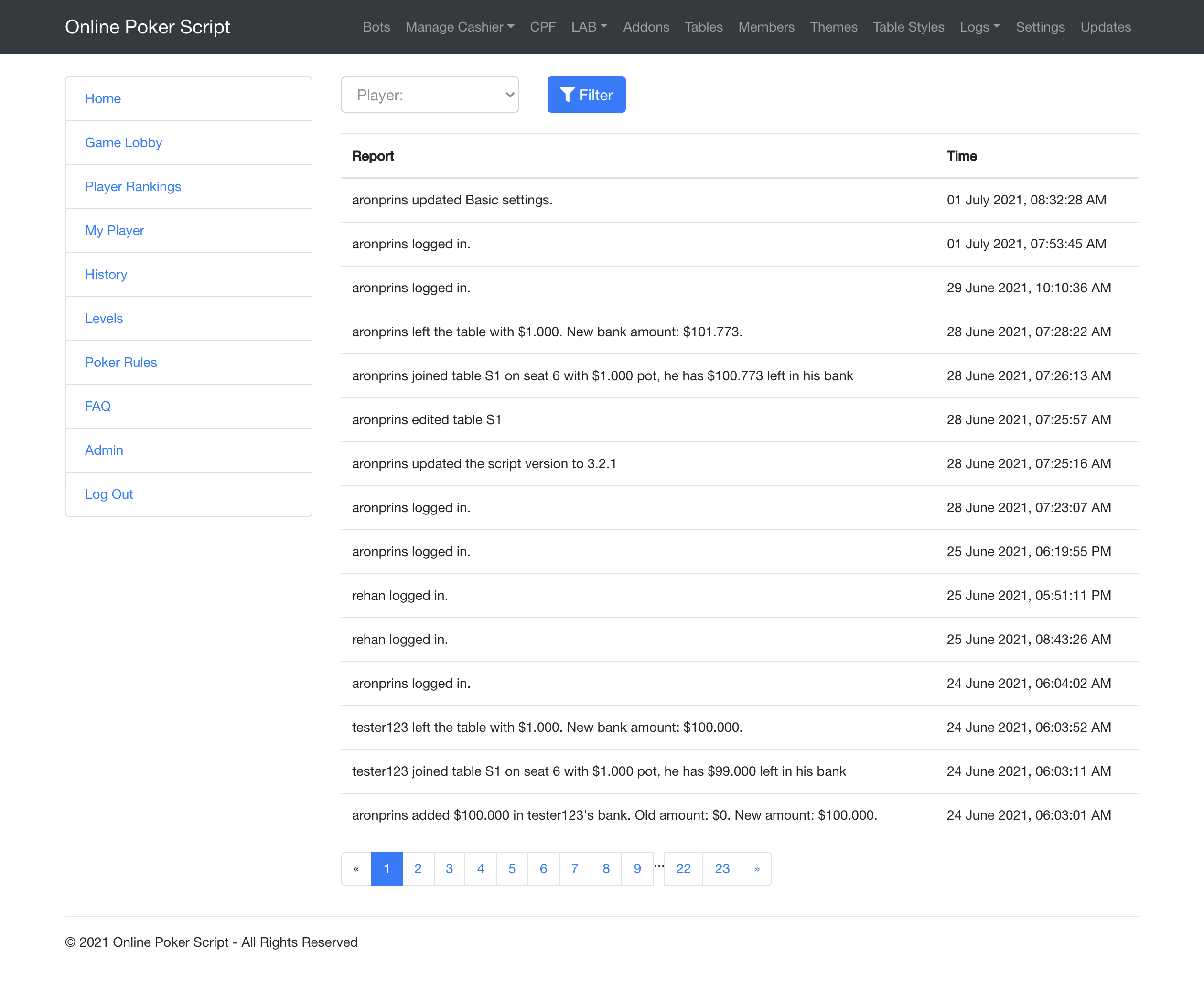Go to pagination page 2

click(418, 868)
